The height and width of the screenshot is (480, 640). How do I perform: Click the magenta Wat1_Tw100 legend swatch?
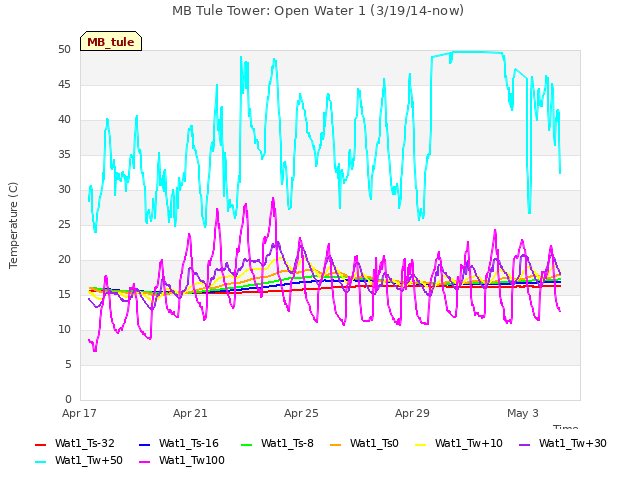144,462
